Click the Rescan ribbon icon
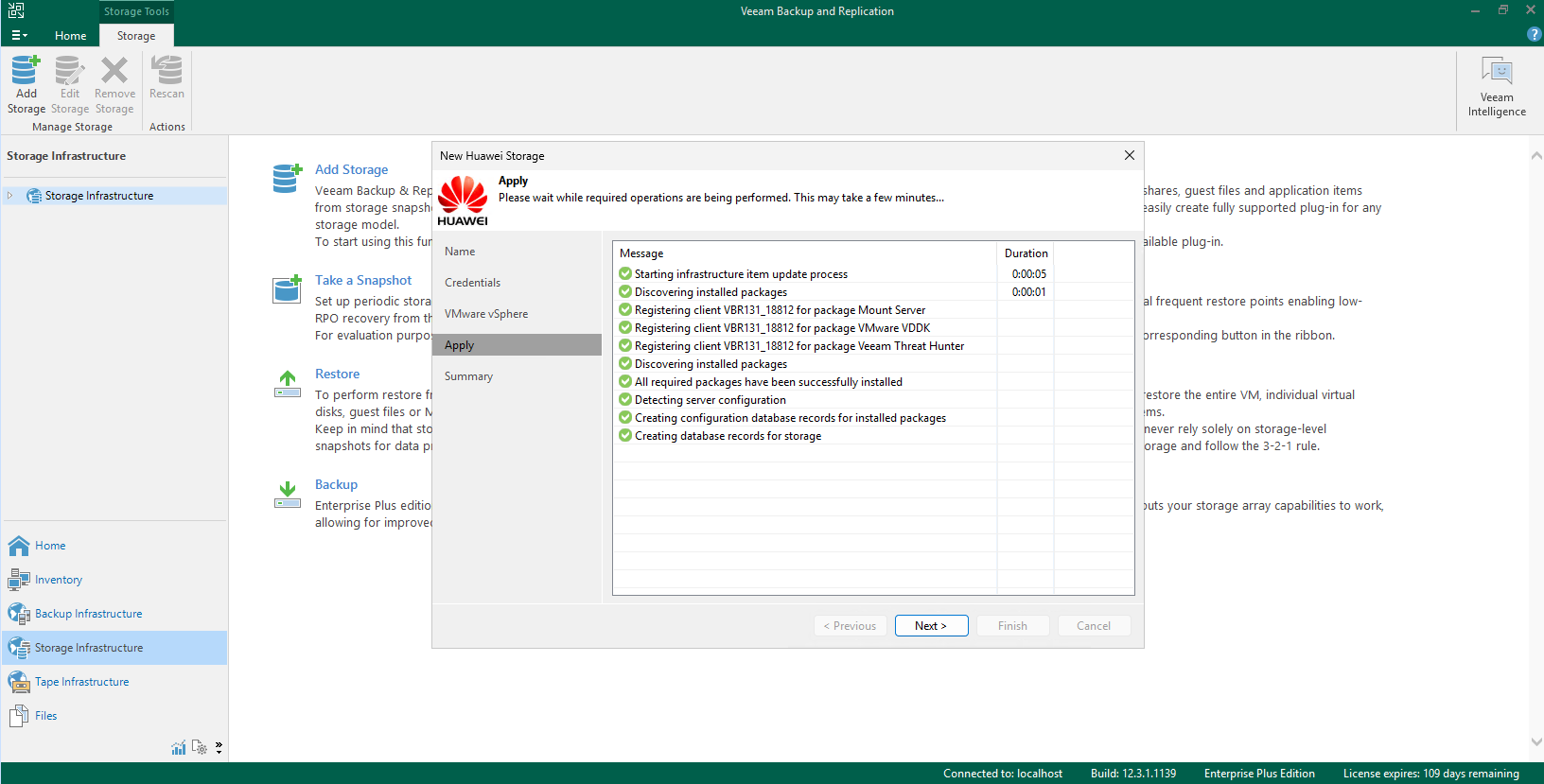The height and width of the screenshot is (784, 1544). [167, 78]
